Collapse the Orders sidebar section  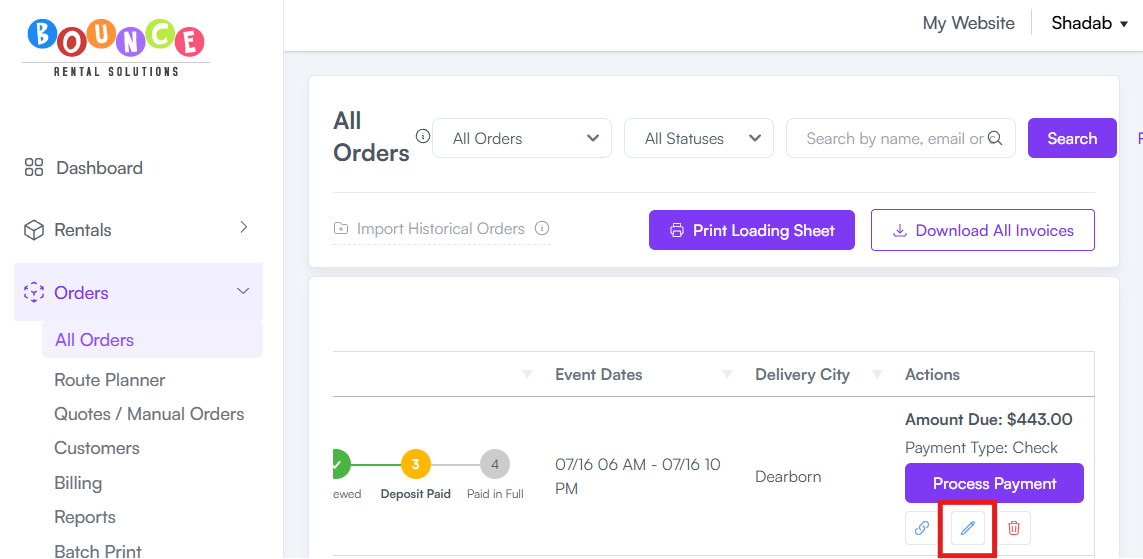(139, 292)
